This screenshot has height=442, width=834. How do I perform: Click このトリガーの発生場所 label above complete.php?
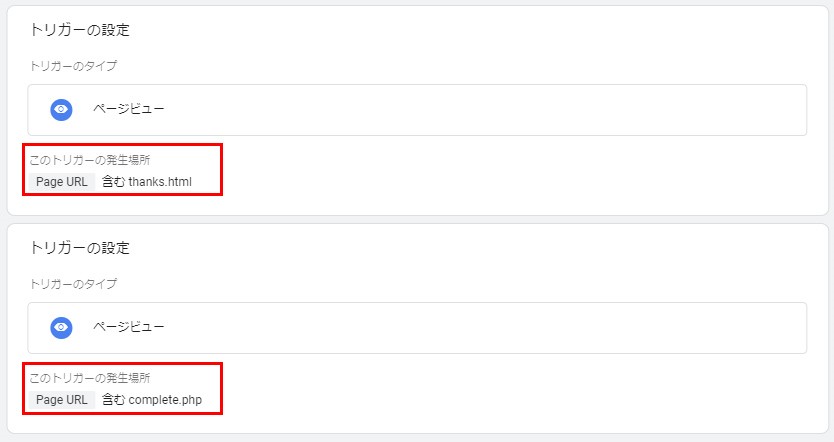(90, 378)
